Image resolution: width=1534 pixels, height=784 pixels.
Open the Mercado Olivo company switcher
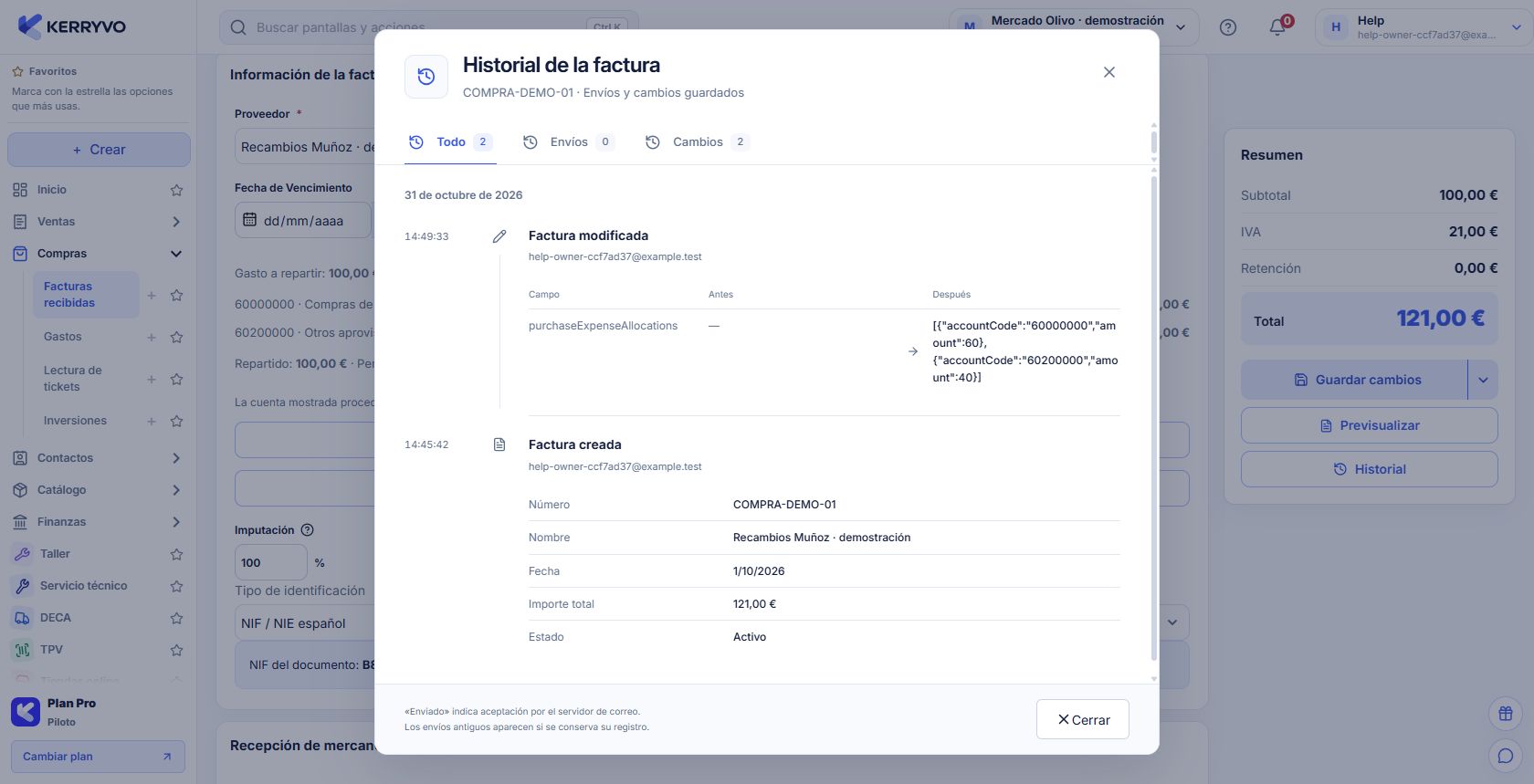(x=1074, y=27)
